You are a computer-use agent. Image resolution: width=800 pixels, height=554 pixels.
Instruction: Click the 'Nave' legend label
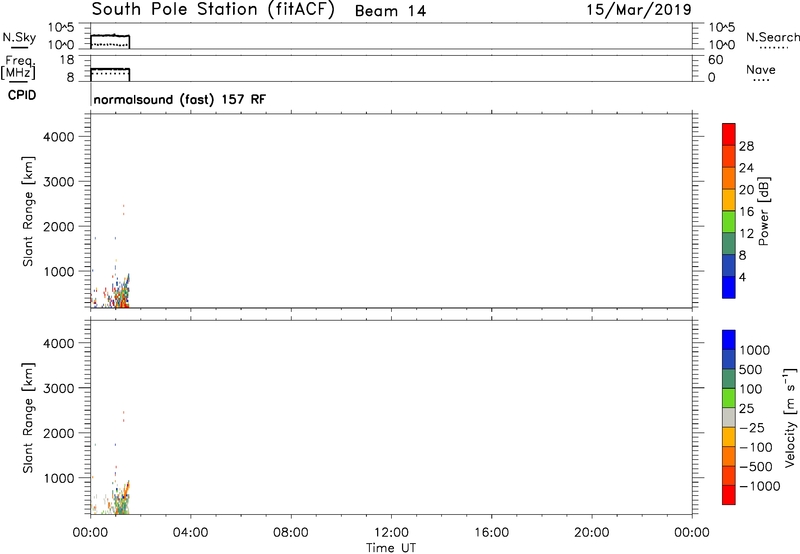761,70
